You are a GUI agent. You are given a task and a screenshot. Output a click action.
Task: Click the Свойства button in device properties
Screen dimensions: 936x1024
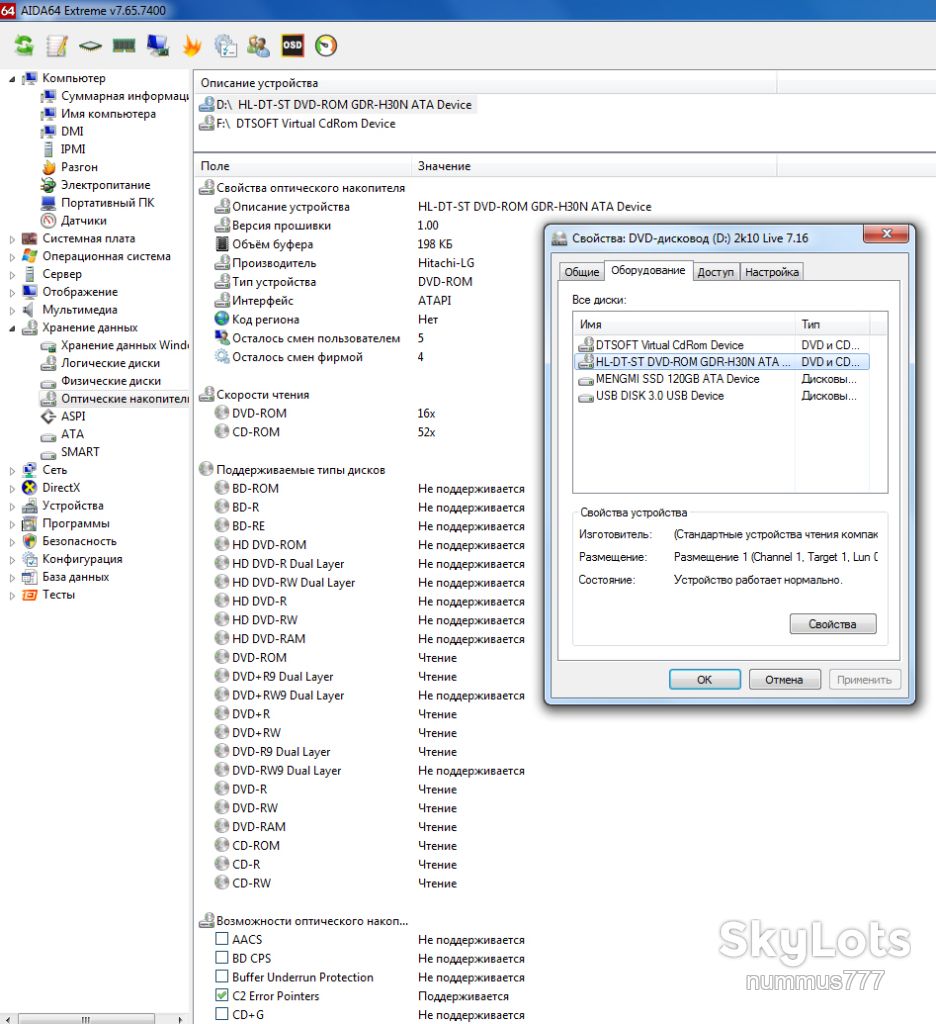833,624
